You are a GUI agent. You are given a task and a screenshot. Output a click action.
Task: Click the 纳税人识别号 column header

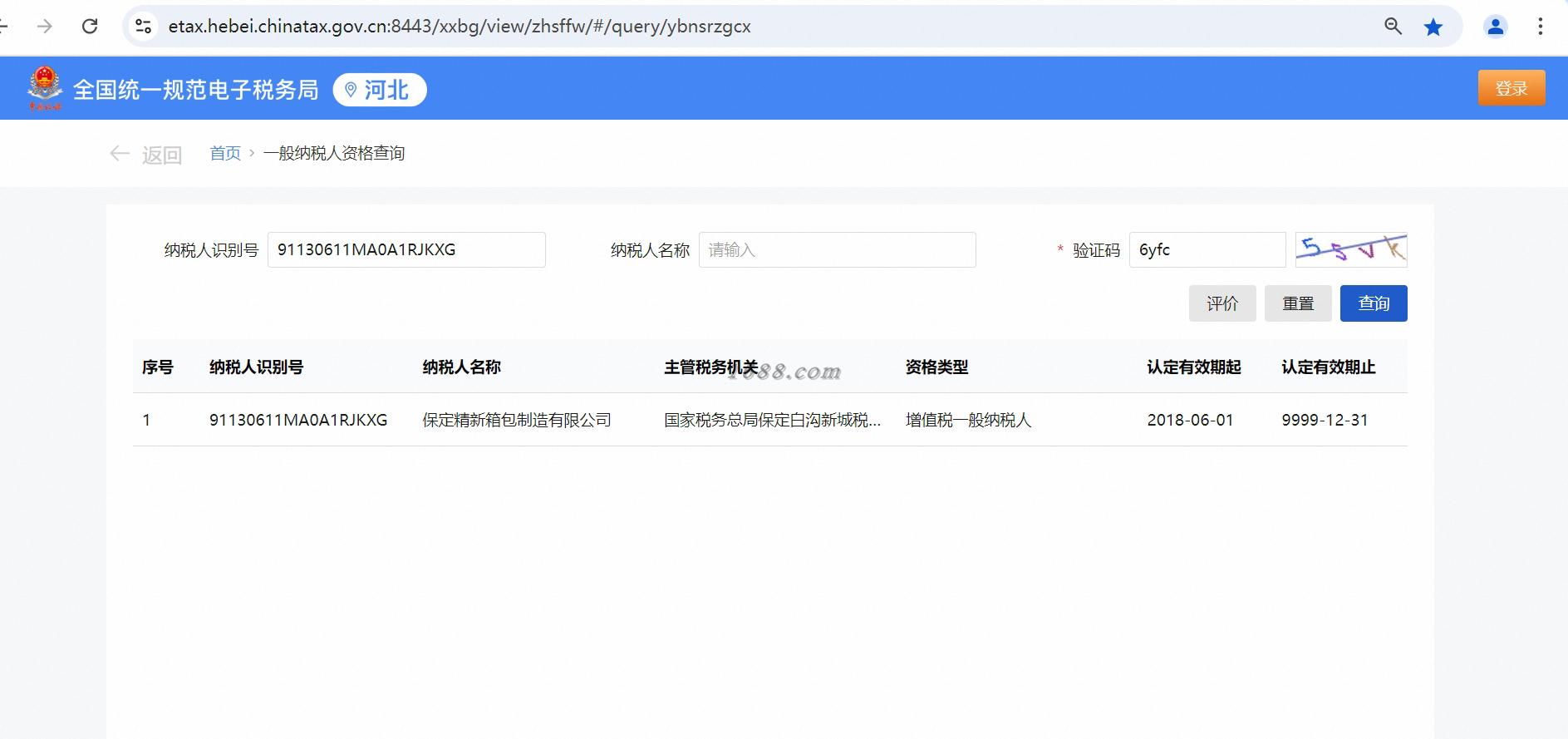257,367
